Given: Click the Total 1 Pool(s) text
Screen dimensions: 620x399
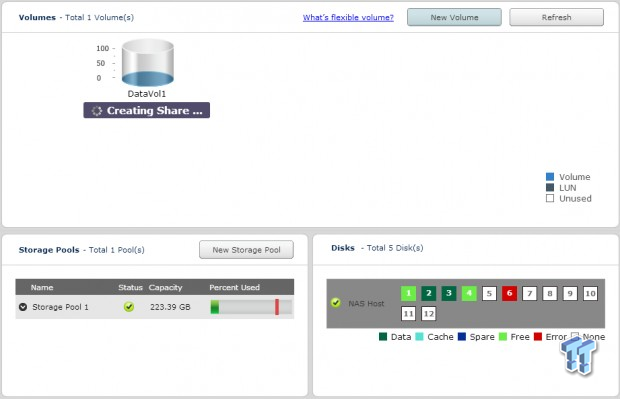Looking at the screenshot, I should tap(117, 250).
